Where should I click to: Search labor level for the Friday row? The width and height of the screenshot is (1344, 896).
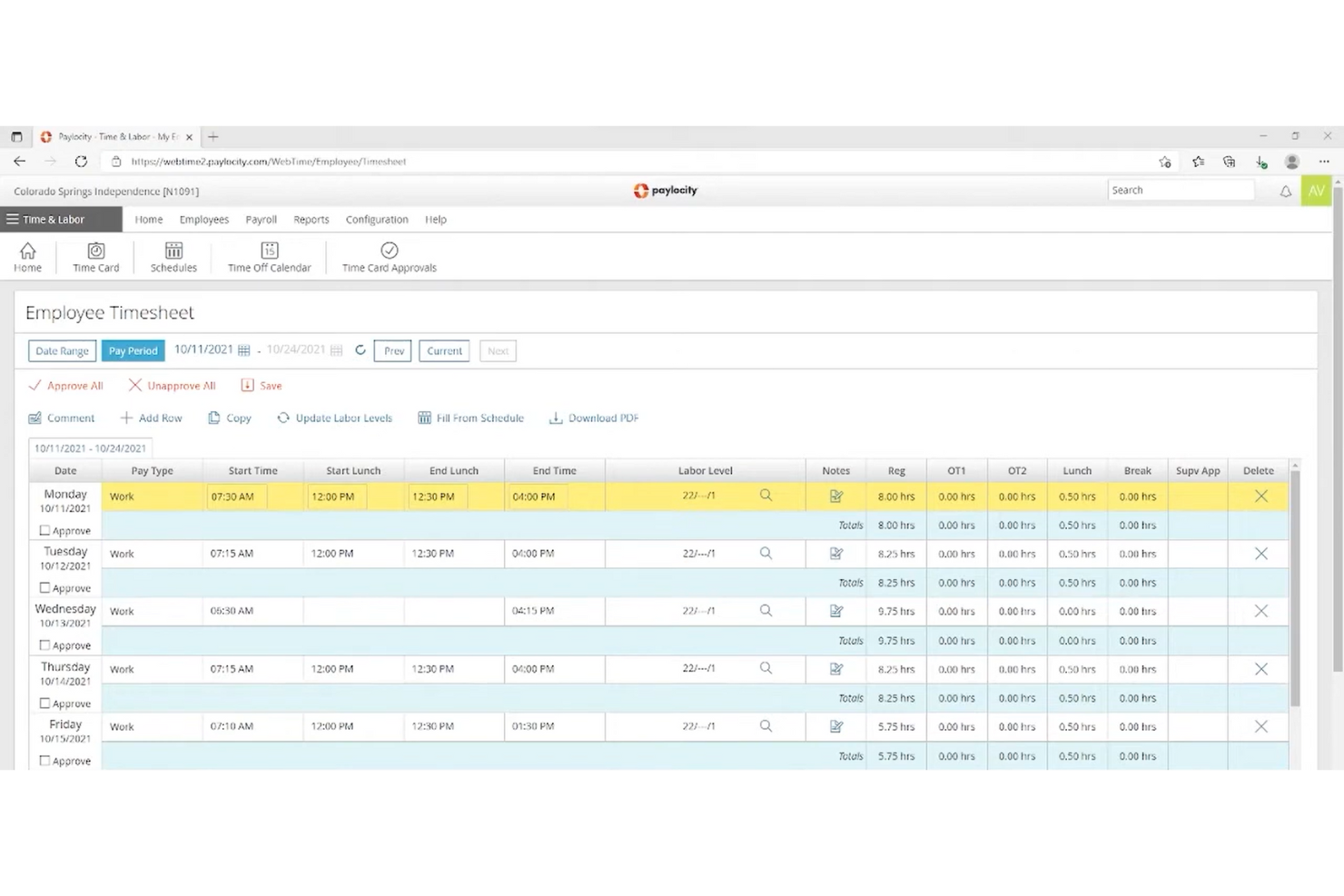tap(766, 726)
